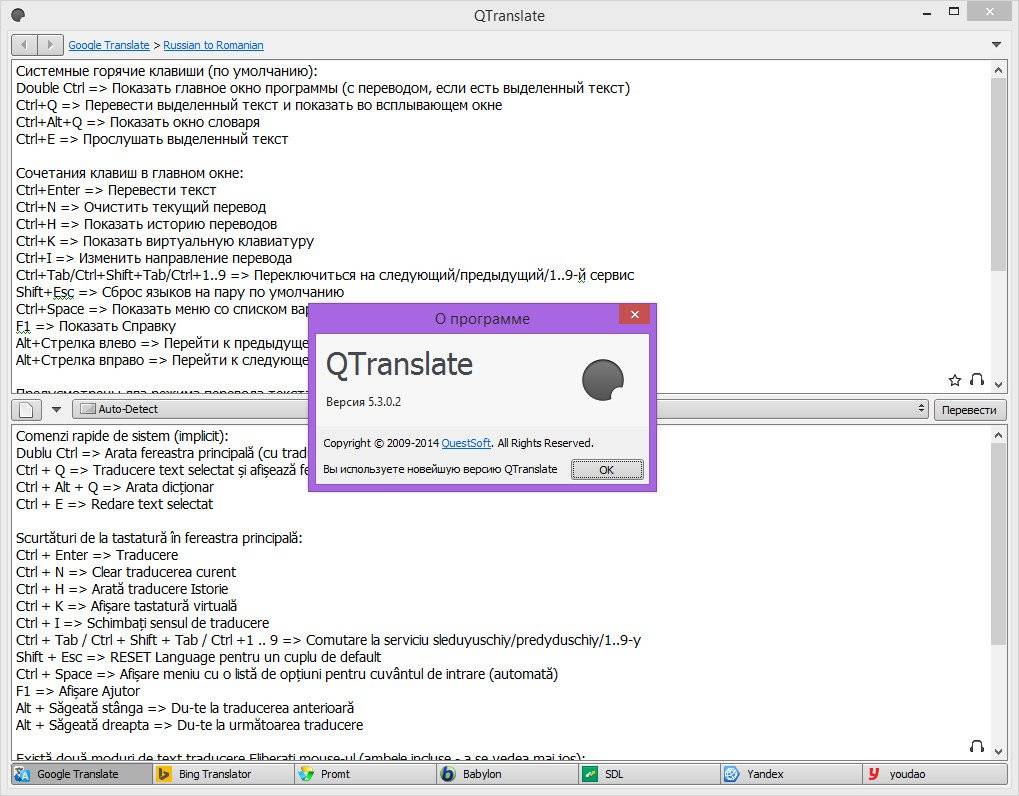Viewport: 1019px width, 796px height.
Task: Switch to the Google Translate service tab
Action: point(82,774)
